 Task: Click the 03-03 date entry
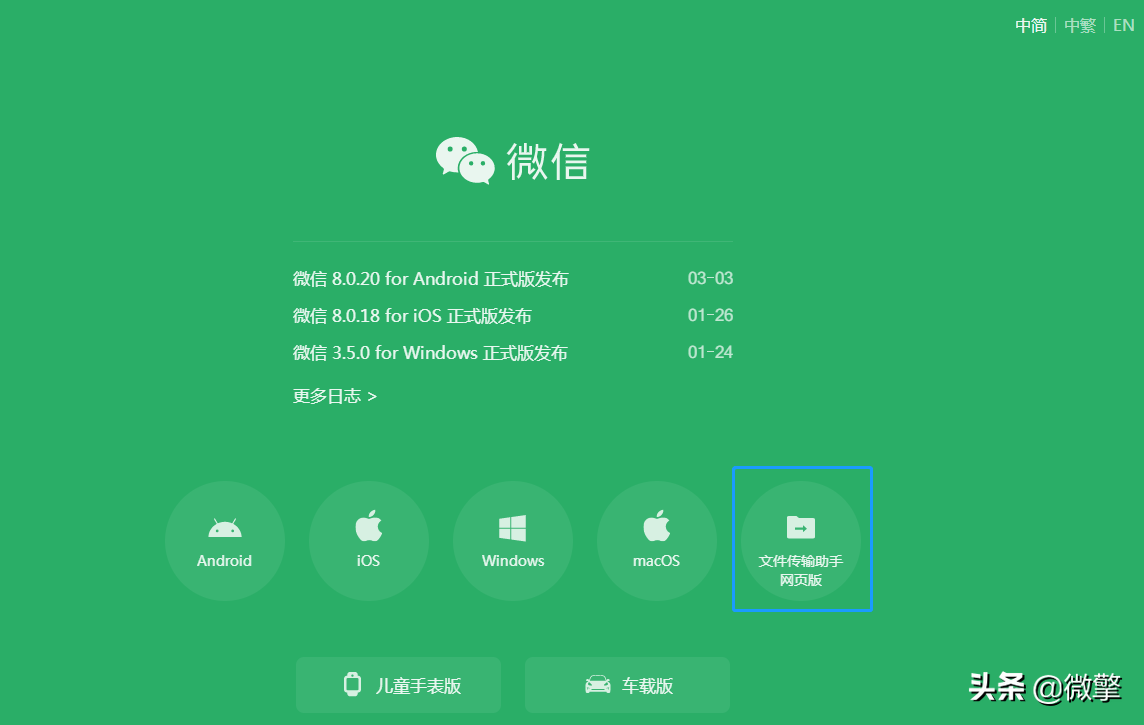(710, 279)
